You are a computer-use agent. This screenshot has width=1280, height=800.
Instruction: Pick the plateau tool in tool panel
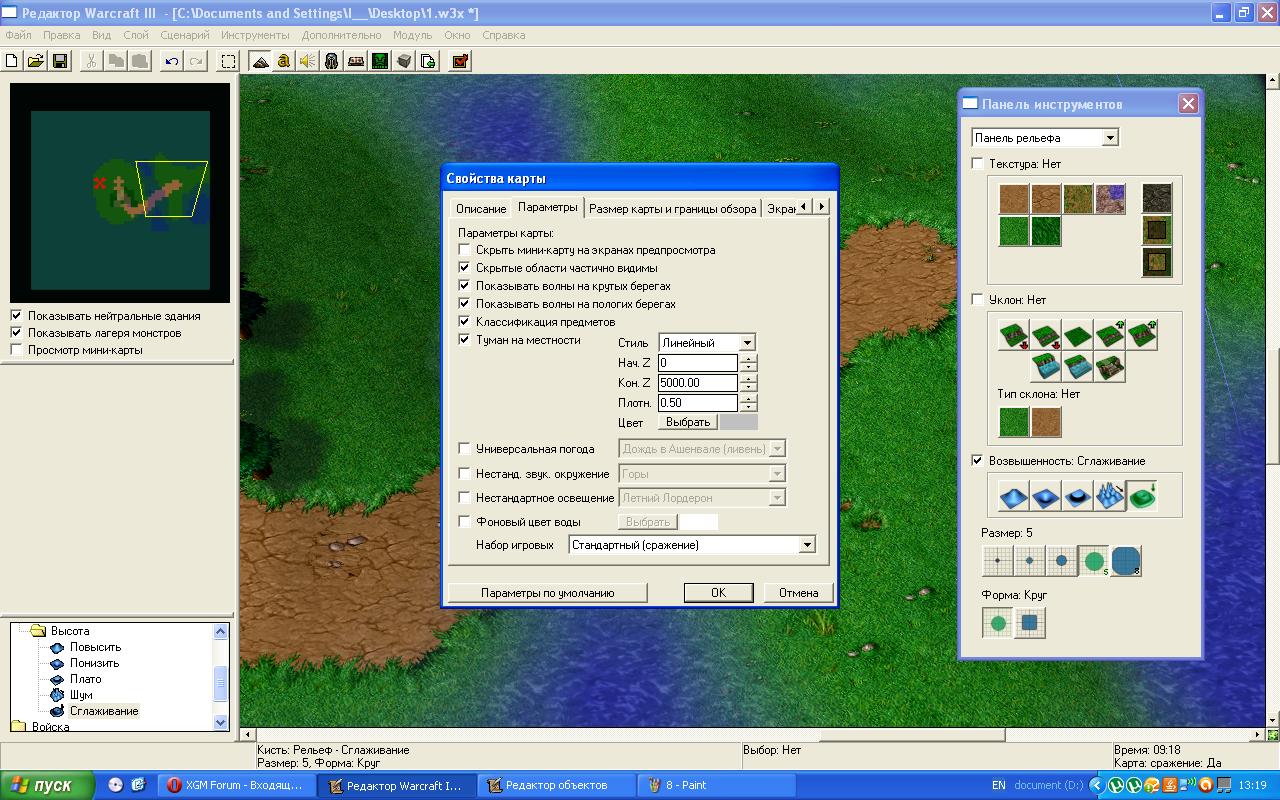pyautogui.click(x=1077, y=495)
